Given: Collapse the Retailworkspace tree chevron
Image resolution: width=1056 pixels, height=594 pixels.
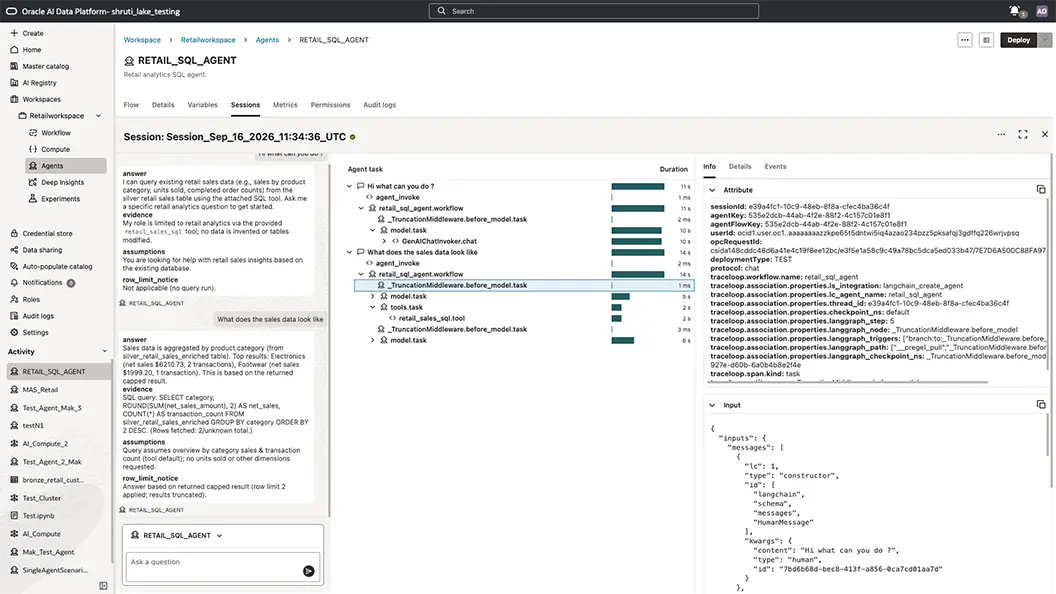Looking at the screenshot, I should point(98,116).
